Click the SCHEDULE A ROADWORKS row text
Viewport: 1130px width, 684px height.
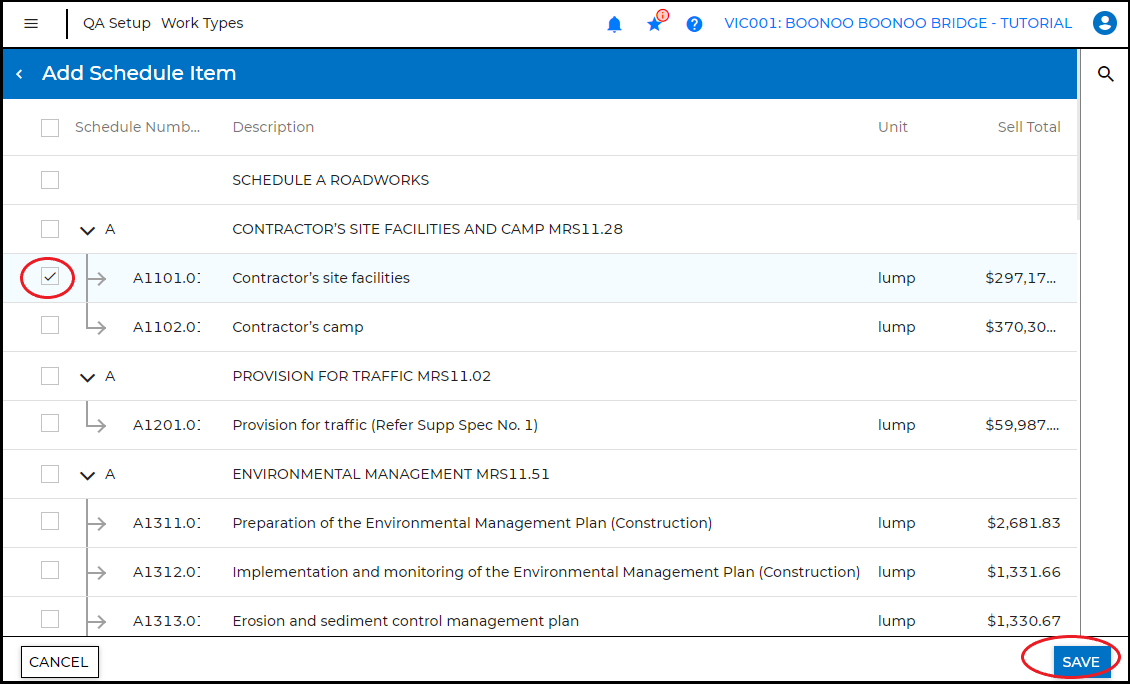(331, 179)
